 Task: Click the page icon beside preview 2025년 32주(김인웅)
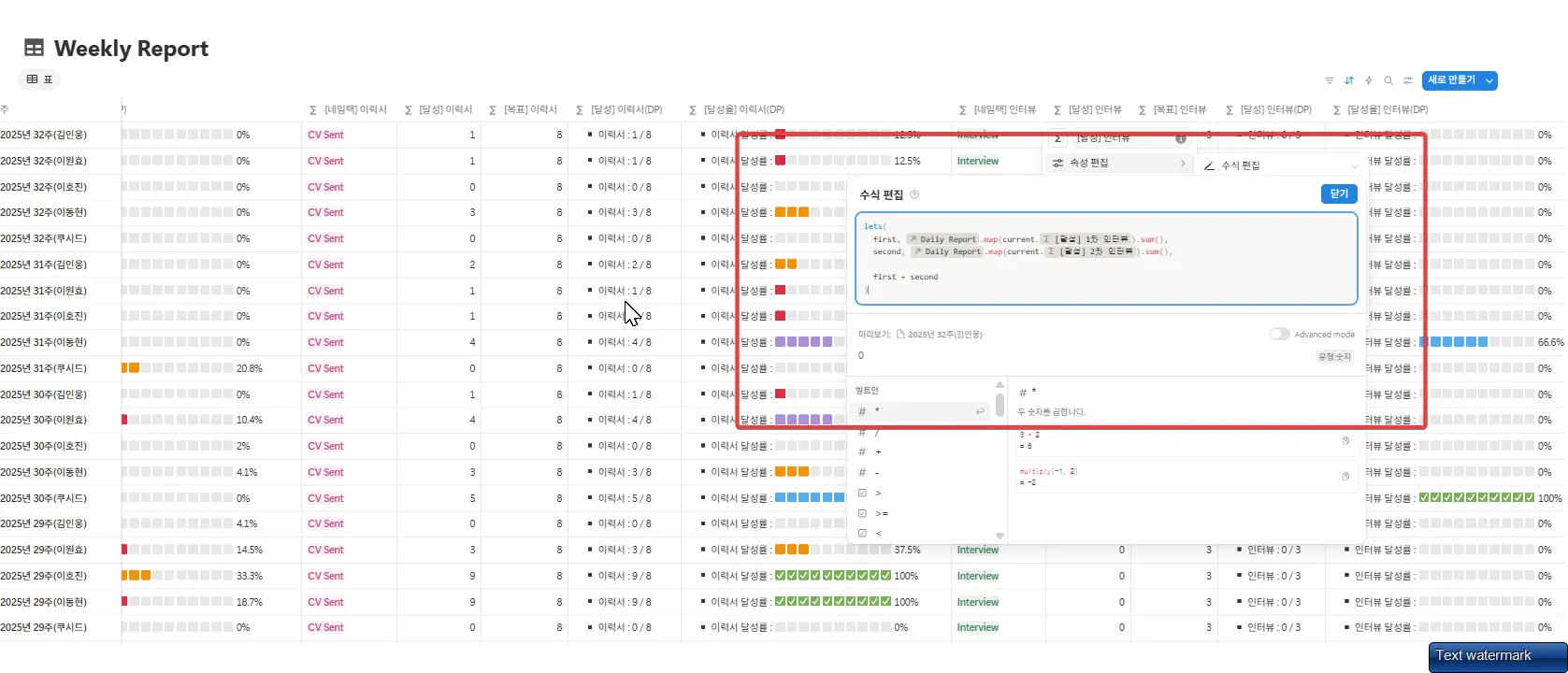(900, 334)
